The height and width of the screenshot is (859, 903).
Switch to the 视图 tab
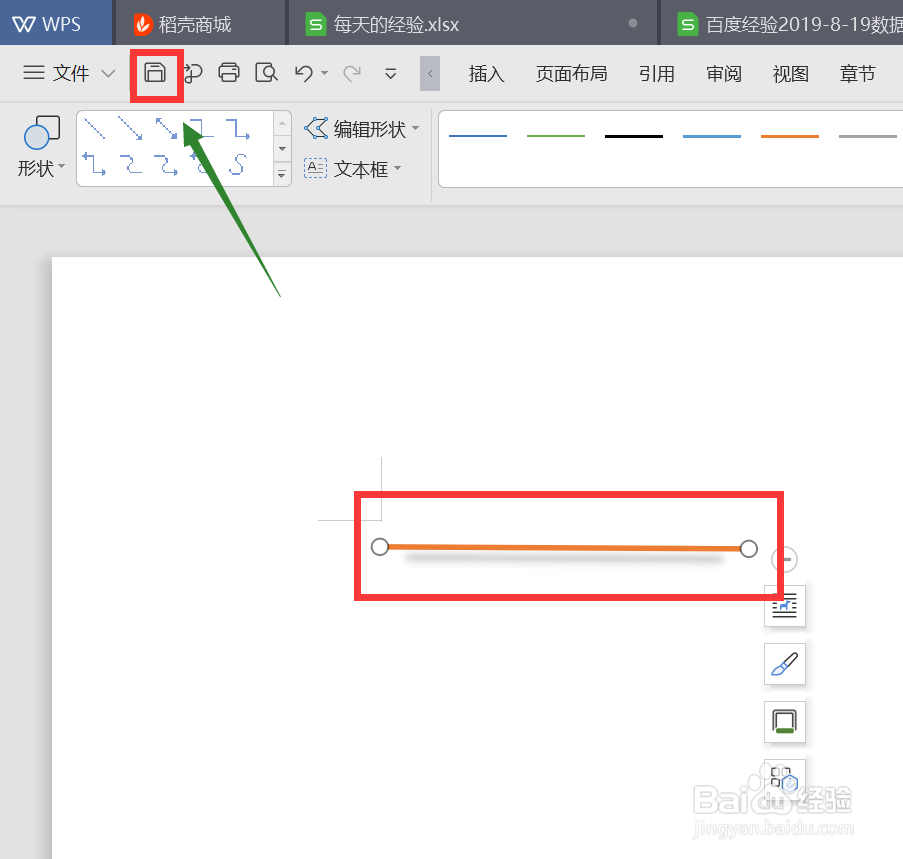pyautogui.click(x=791, y=74)
